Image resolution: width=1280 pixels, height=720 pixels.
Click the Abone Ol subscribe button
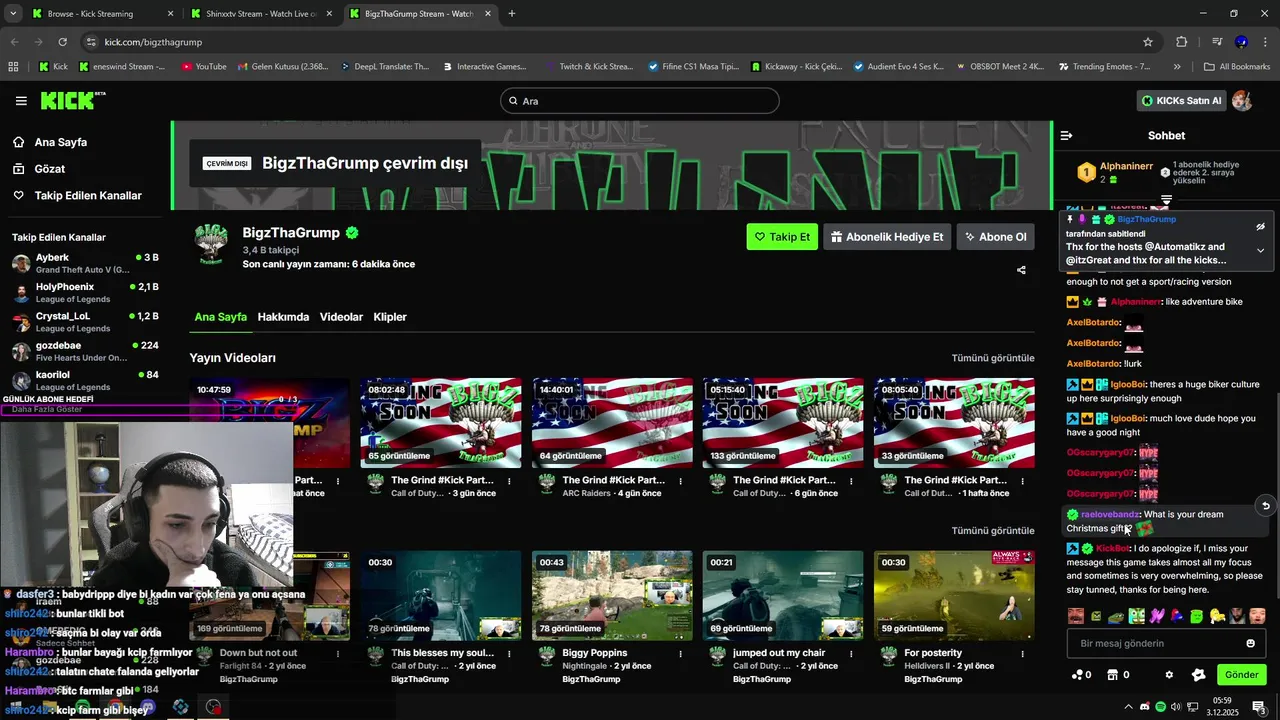coord(995,237)
